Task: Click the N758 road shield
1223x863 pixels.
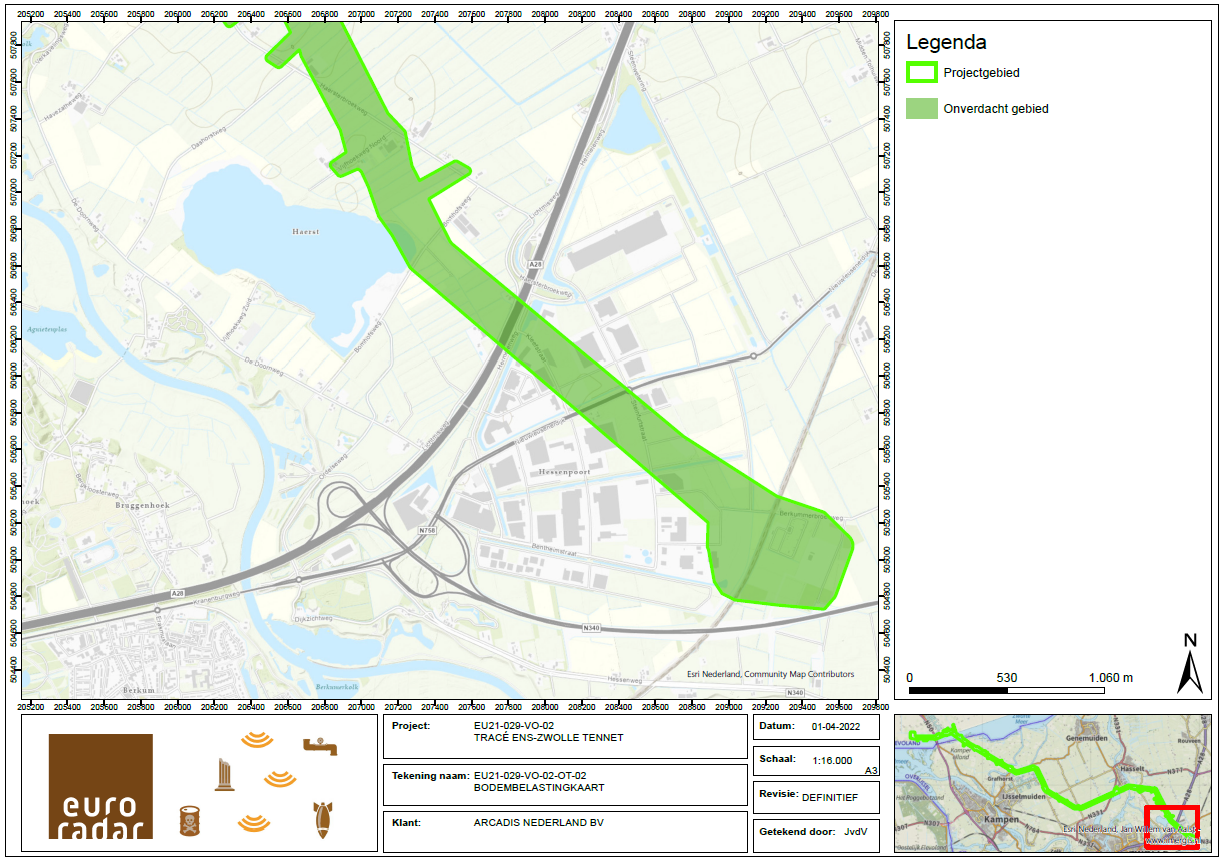Action: [428, 529]
